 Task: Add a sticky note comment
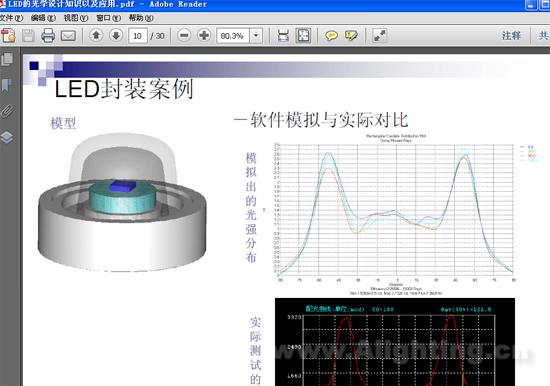coord(331,36)
